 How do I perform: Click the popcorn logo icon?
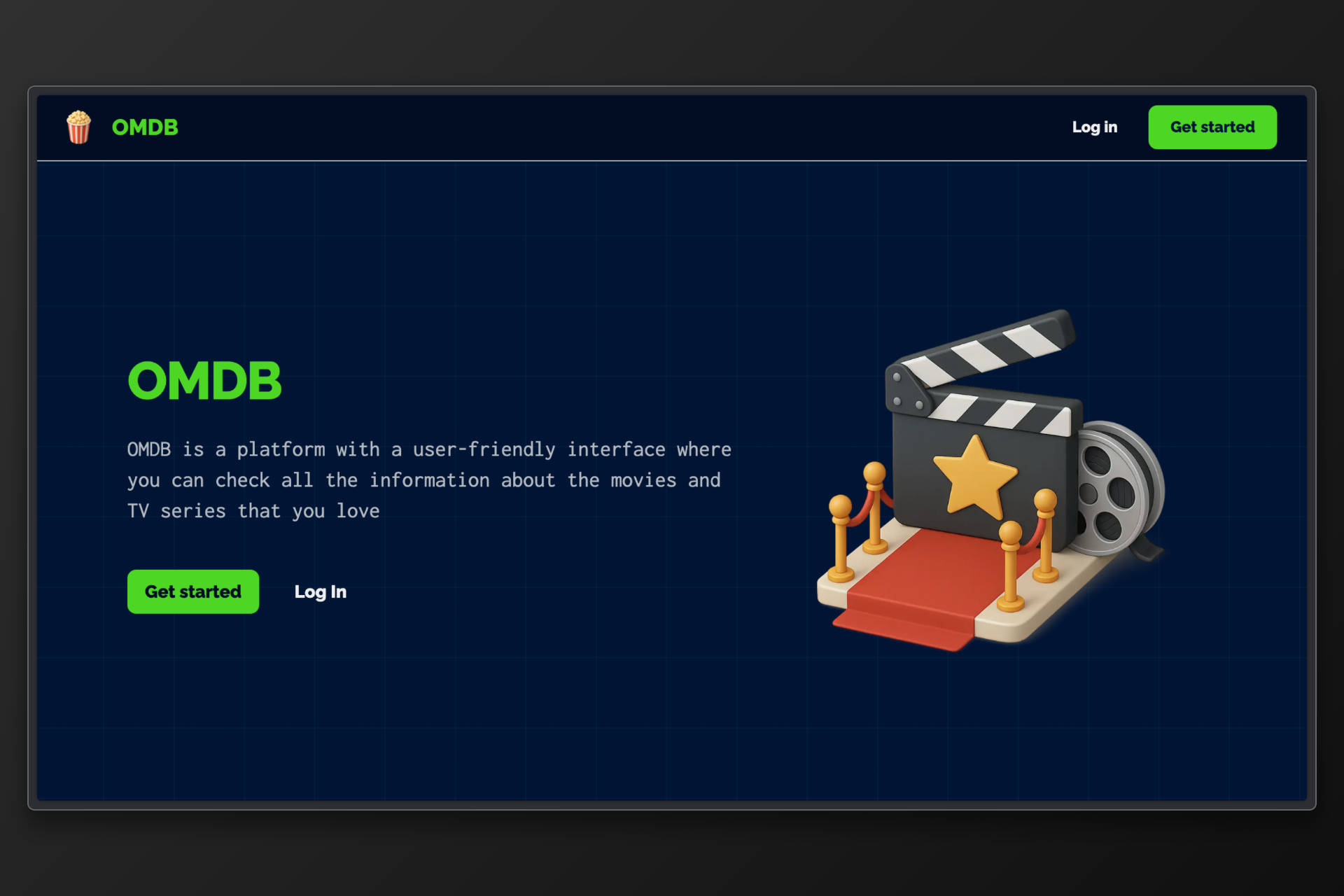pyautogui.click(x=78, y=127)
